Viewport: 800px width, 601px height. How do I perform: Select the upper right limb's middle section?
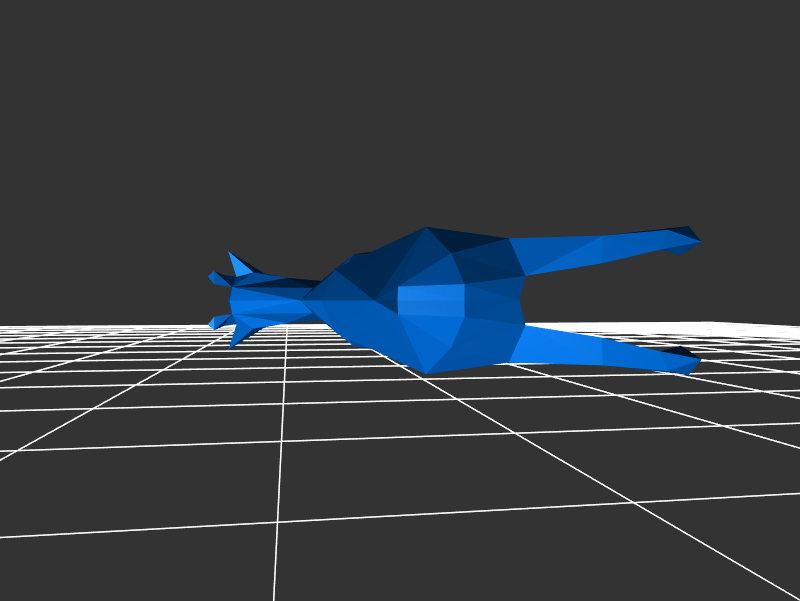(600, 250)
